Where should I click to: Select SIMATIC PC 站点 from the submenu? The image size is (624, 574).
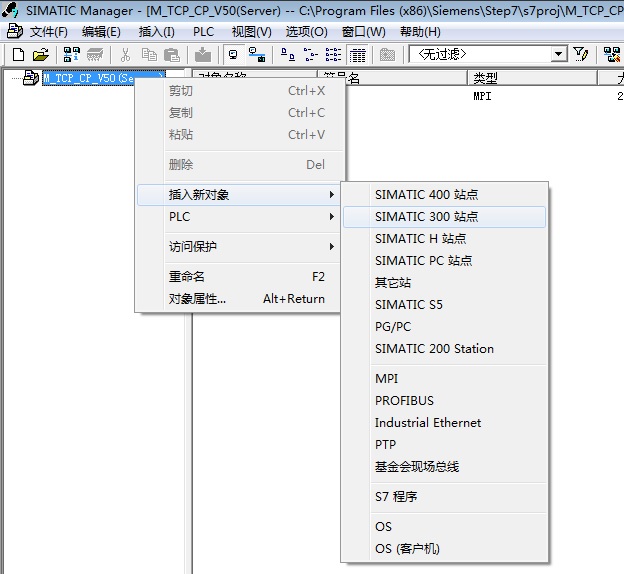point(444,261)
